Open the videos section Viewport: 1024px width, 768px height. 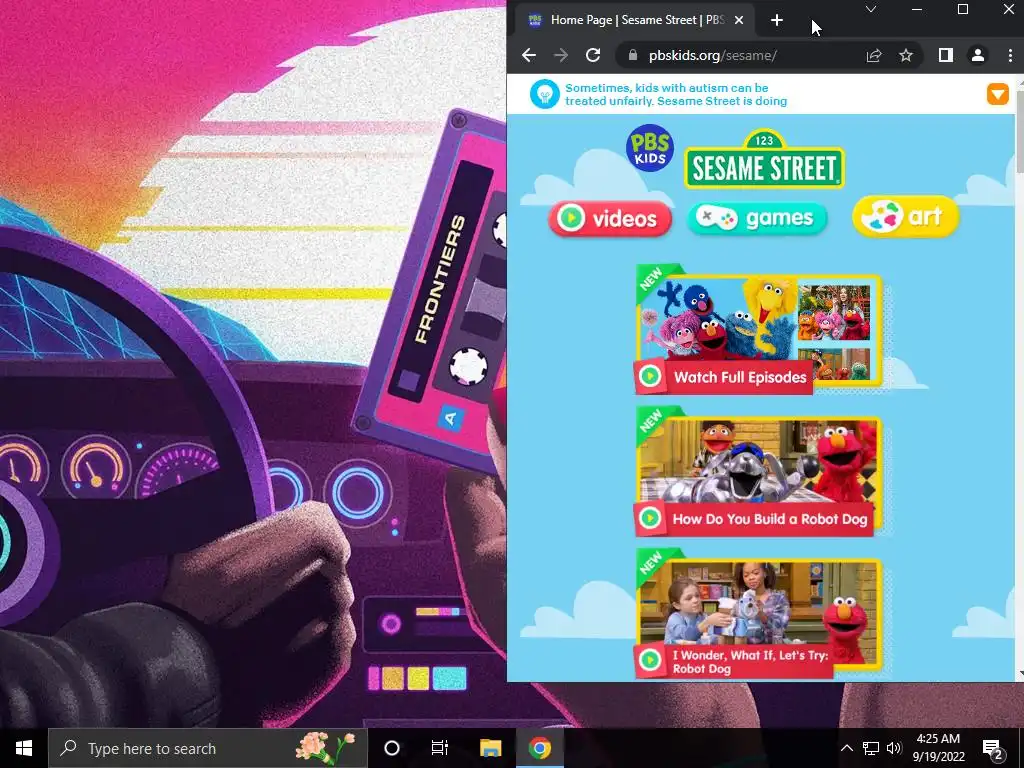coord(610,217)
